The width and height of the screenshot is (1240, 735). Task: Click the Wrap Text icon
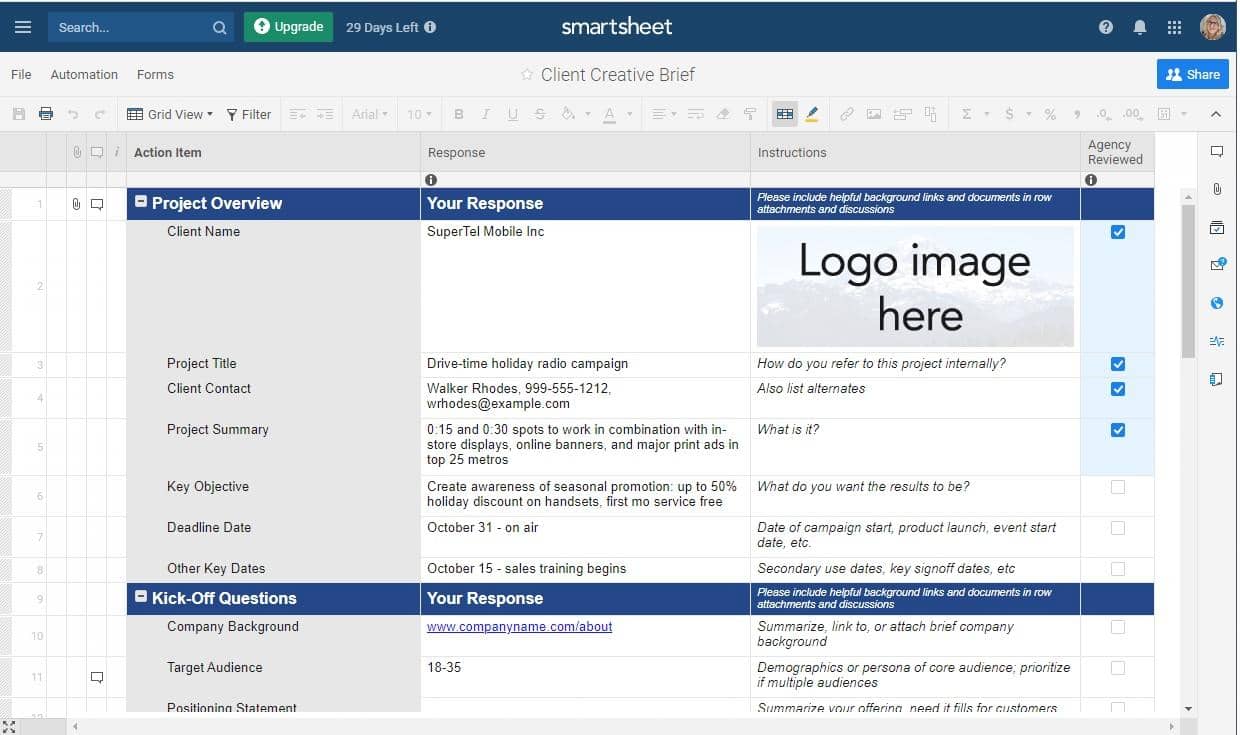(x=696, y=114)
